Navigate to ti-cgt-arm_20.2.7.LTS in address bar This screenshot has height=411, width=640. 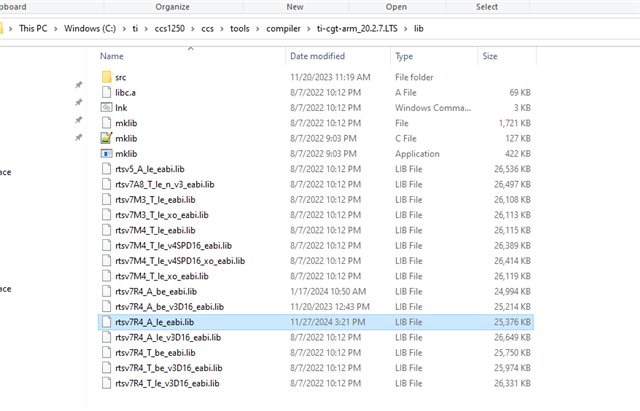357,29
